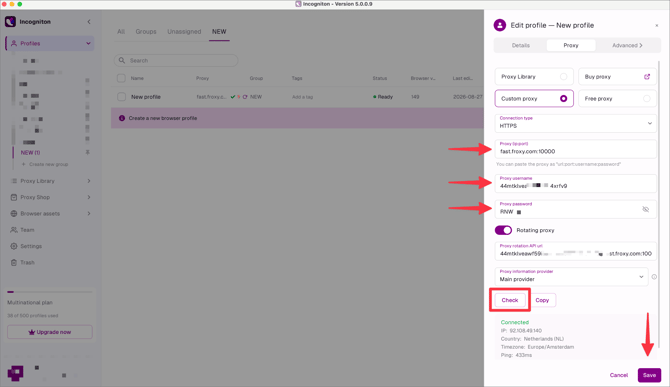Open the Connection type HTTPS dropdown
670x387 pixels.
coord(576,123)
